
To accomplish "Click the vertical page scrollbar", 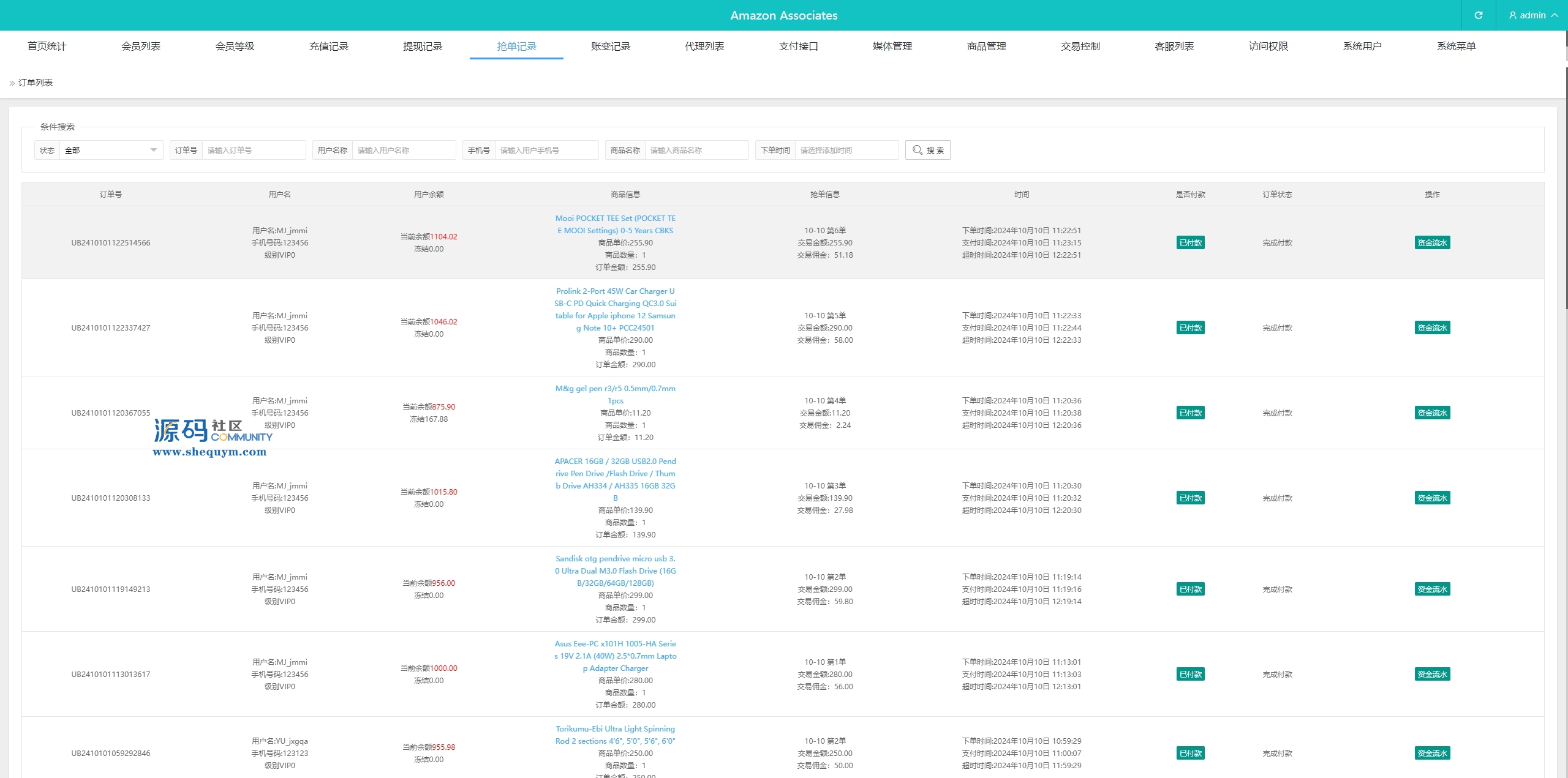I will [1566, 184].
